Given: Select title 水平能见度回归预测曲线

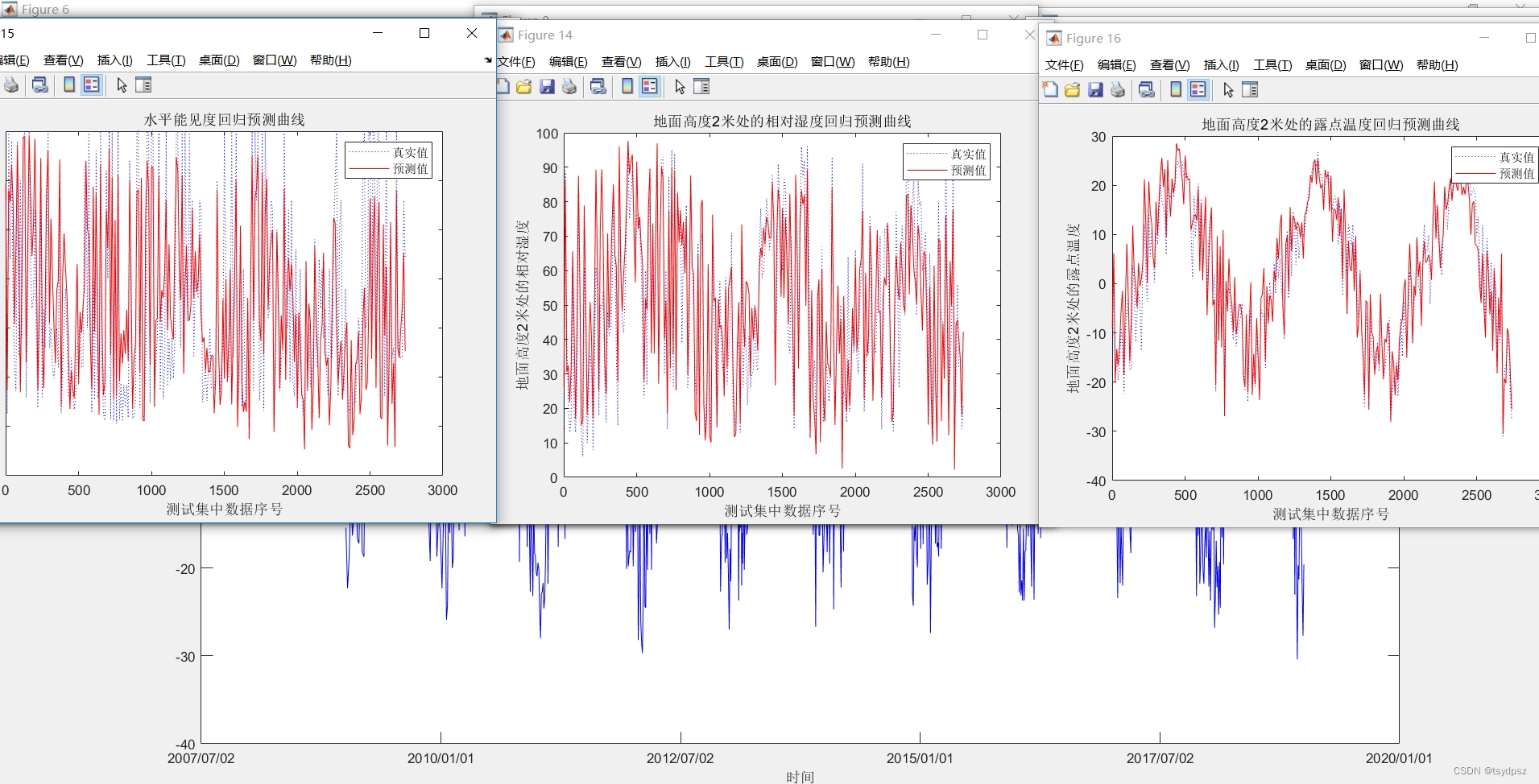Looking at the screenshot, I should coord(224,120).
